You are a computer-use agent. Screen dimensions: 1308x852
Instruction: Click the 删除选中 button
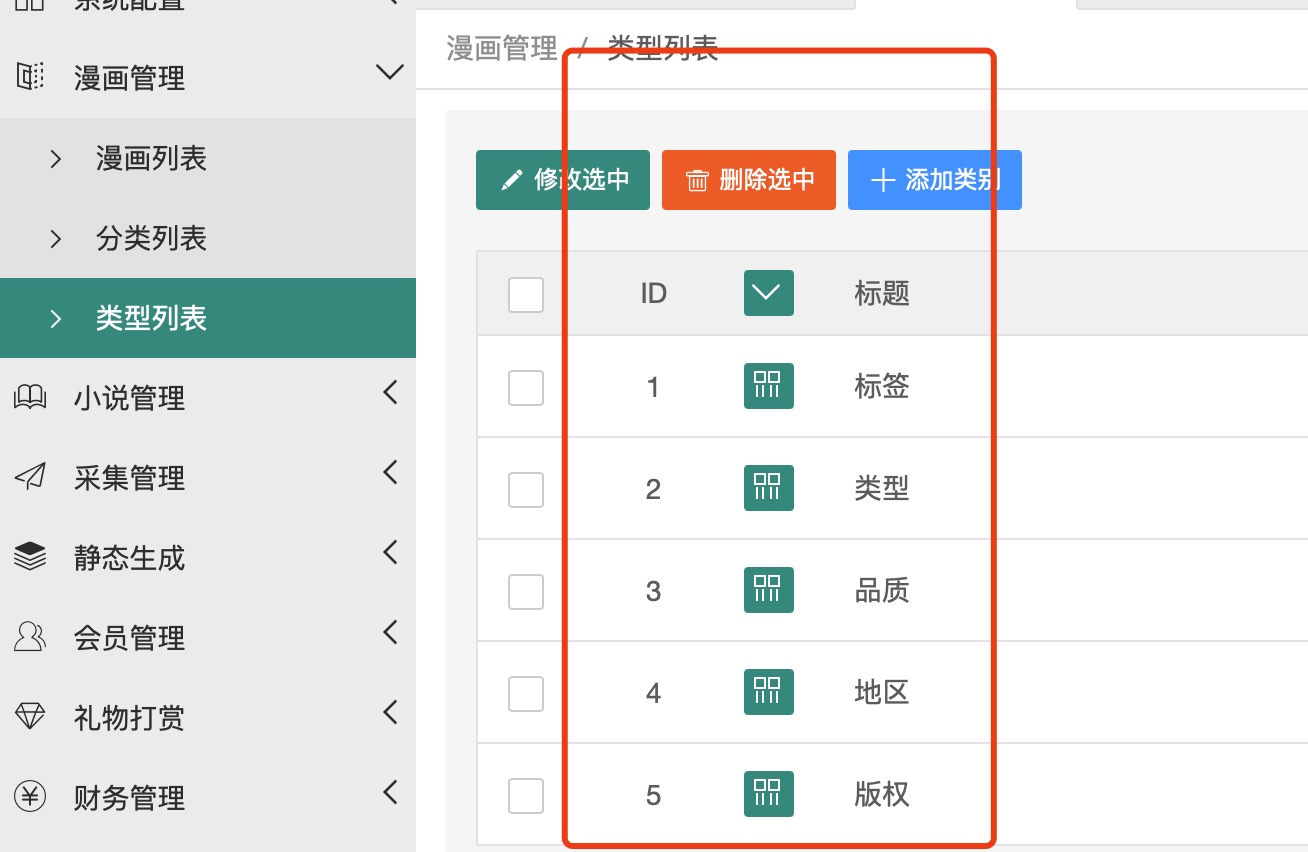(x=748, y=180)
